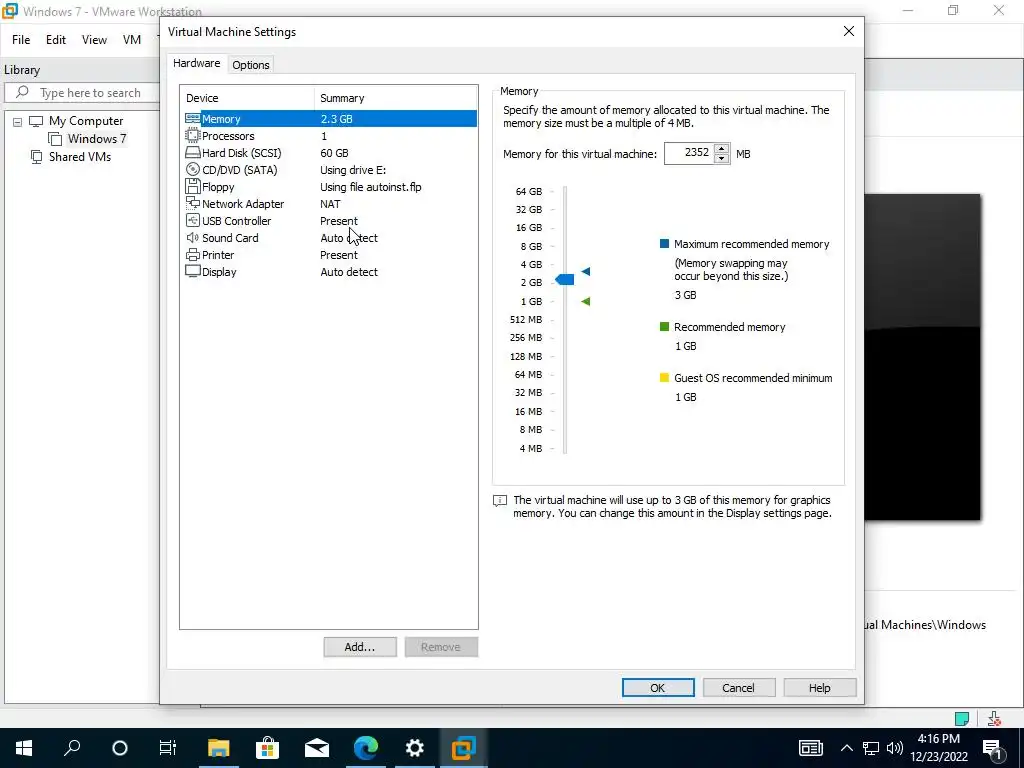Switch to the Hardware tab

coord(196,63)
